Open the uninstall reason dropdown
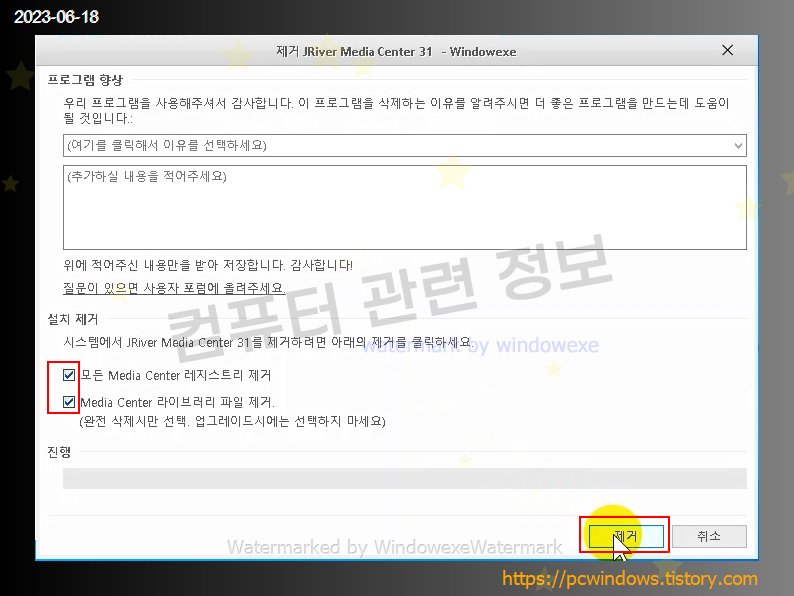 coord(405,146)
